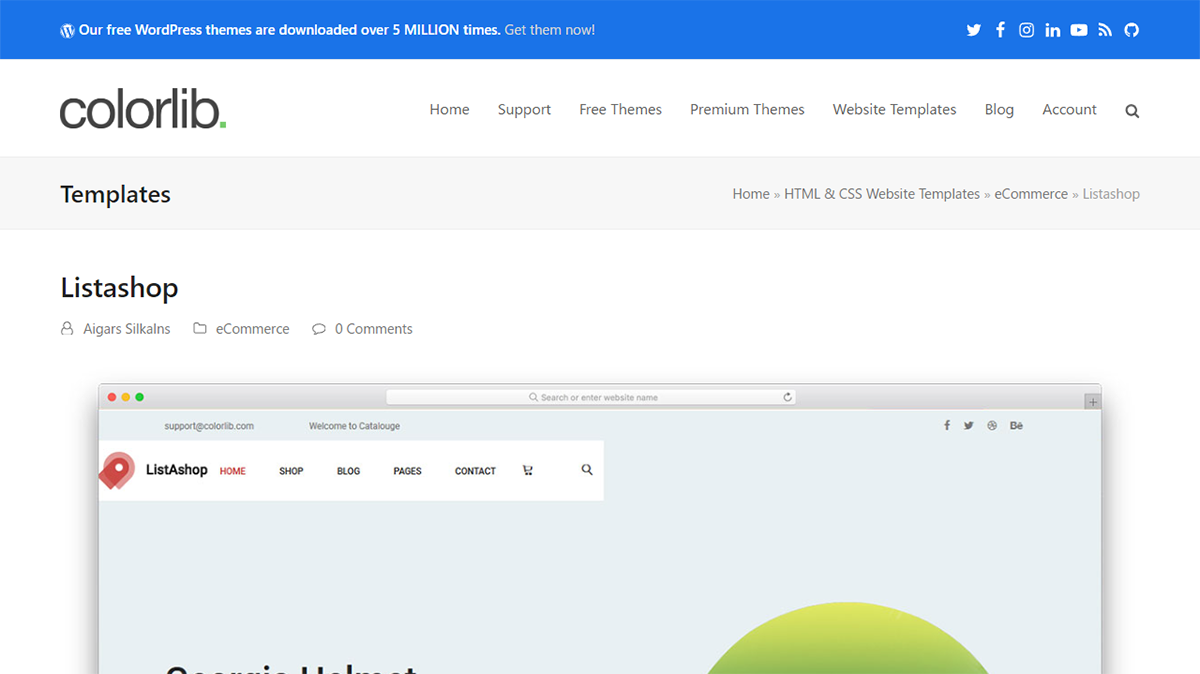Open the YouTube channel icon

1079,29
